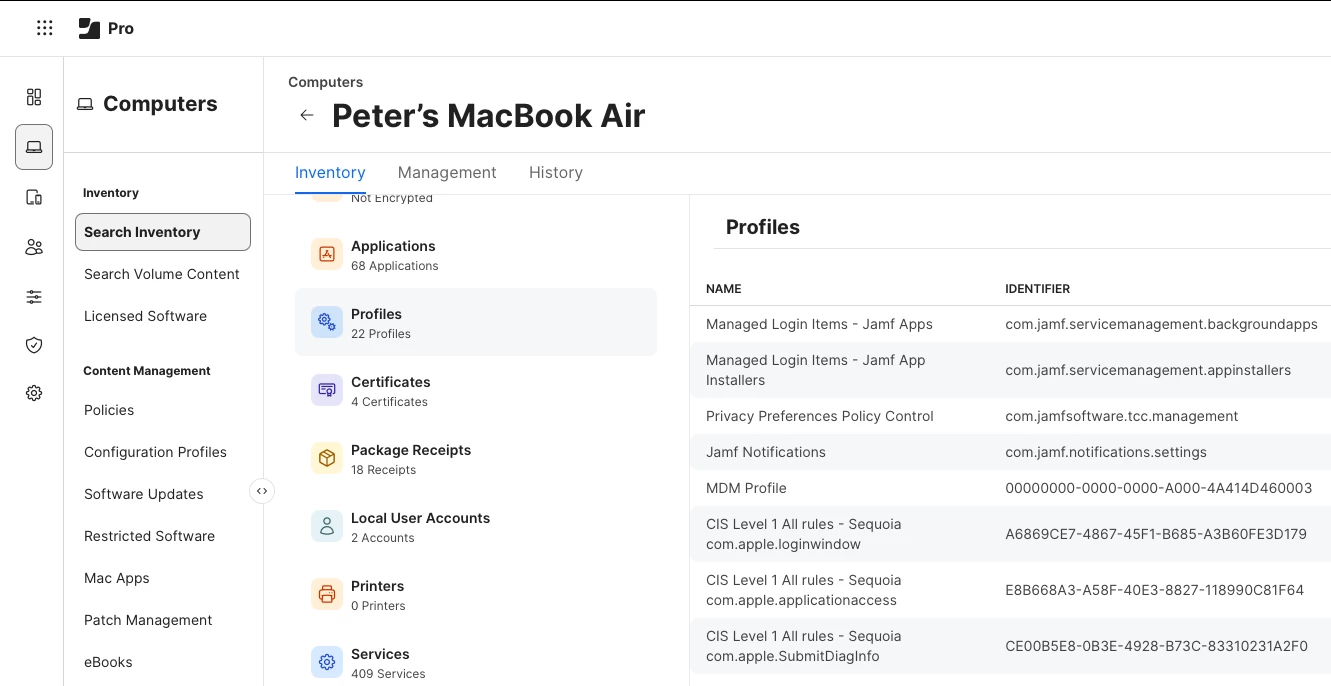This screenshot has width=1331, height=686.
Task: Click identifier CE00B5E8-0B3E-4928-B73C-83310231A2F0
Action: tap(1156, 646)
